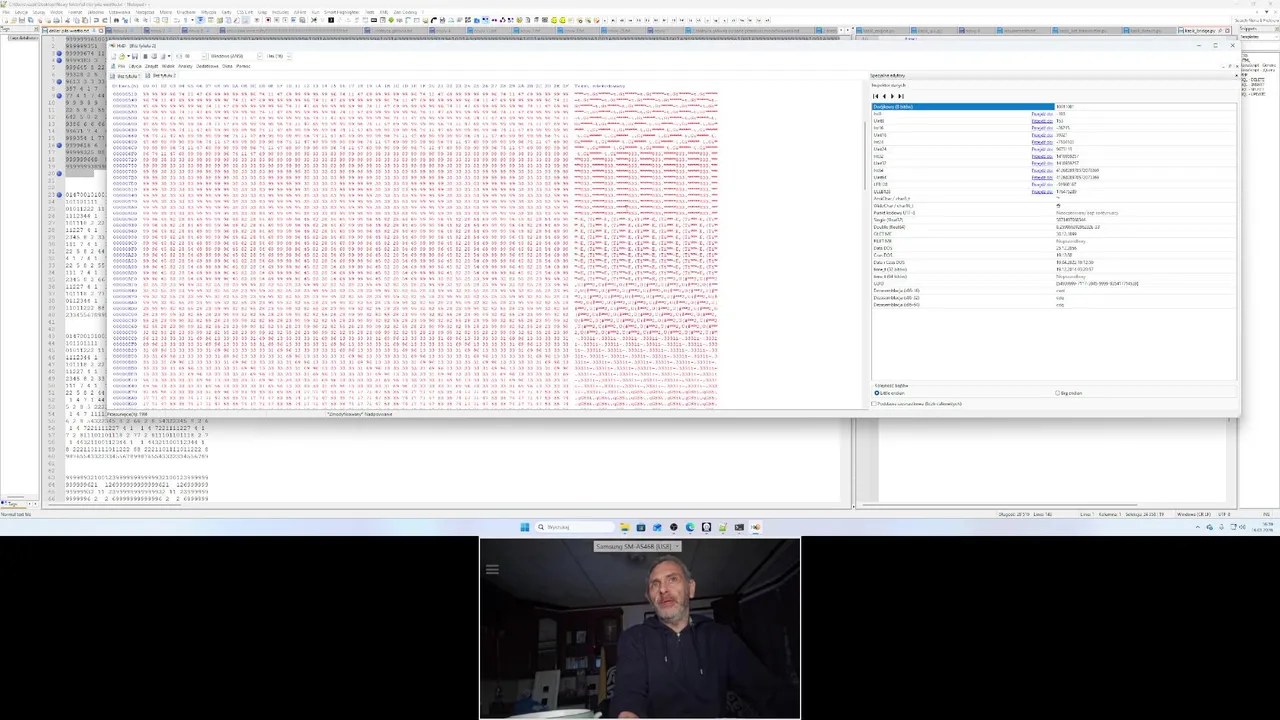Click the UTF-8 encoding in the status bar
This screenshot has width=1280, height=720.
coord(1224,514)
